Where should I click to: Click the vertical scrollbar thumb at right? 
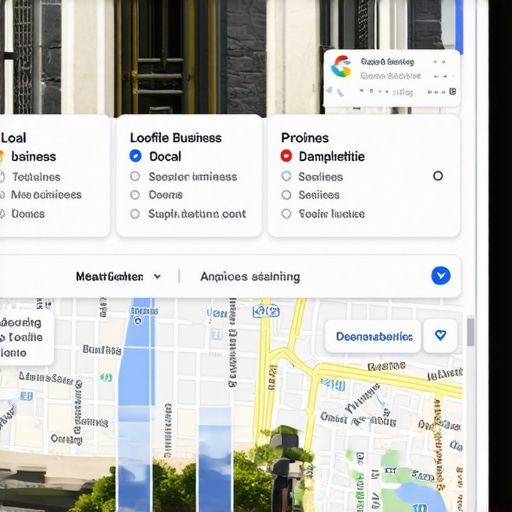coord(470,332)
